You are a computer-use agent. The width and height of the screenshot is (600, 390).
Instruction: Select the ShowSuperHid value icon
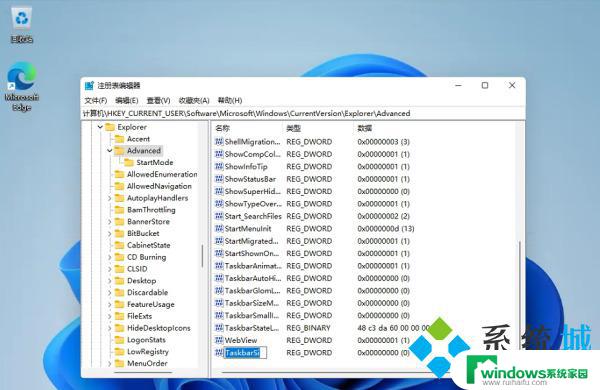[x=219, y=191]
